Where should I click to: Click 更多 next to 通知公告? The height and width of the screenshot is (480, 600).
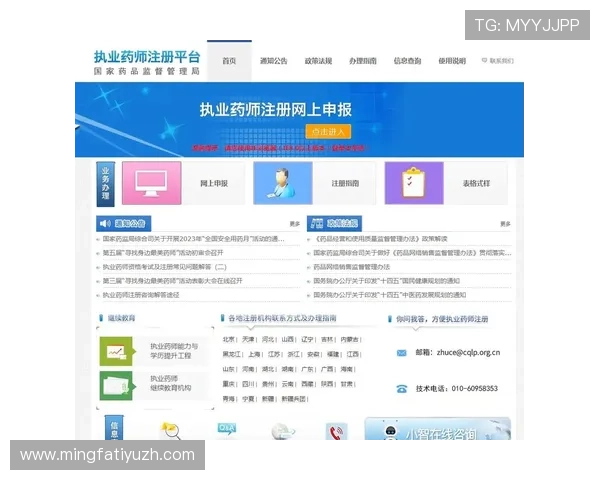(295, 224)
